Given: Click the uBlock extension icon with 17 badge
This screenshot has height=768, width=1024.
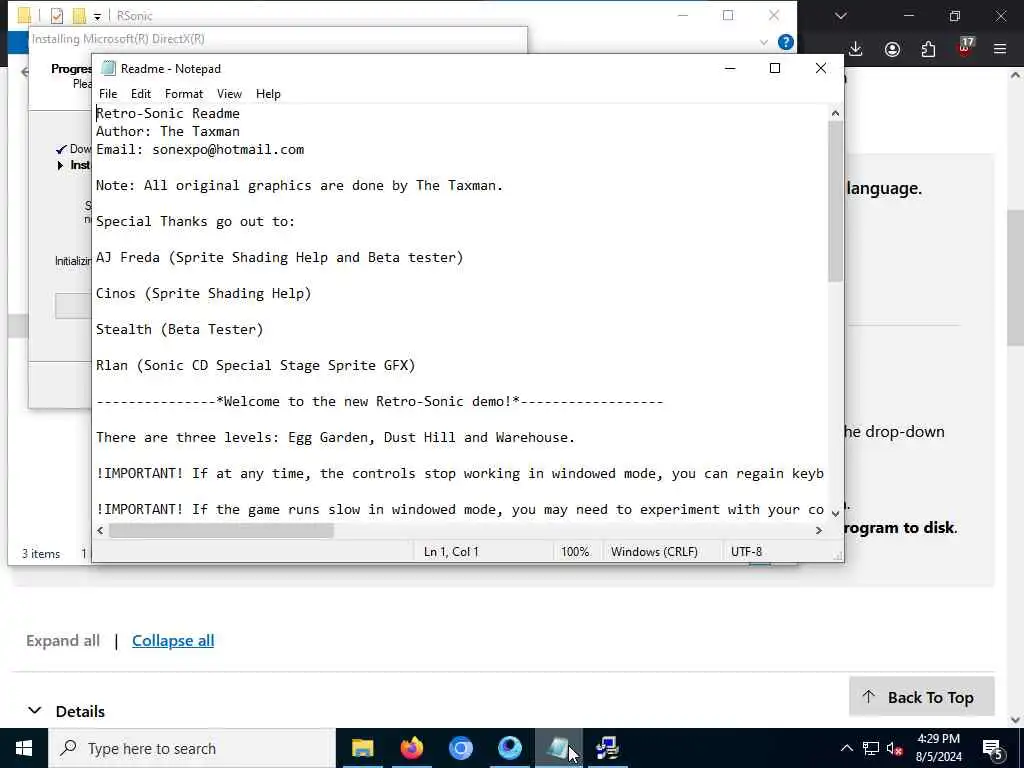Looking at the screenshot, I should (965, 48).
